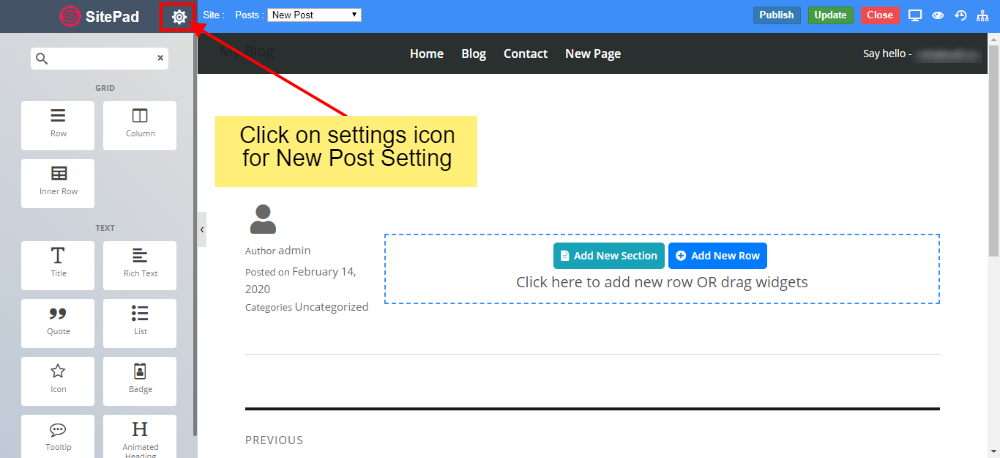Choose the Inner Row widget
The width and height of the screenshot is (1000, 458).
(58, 182)
